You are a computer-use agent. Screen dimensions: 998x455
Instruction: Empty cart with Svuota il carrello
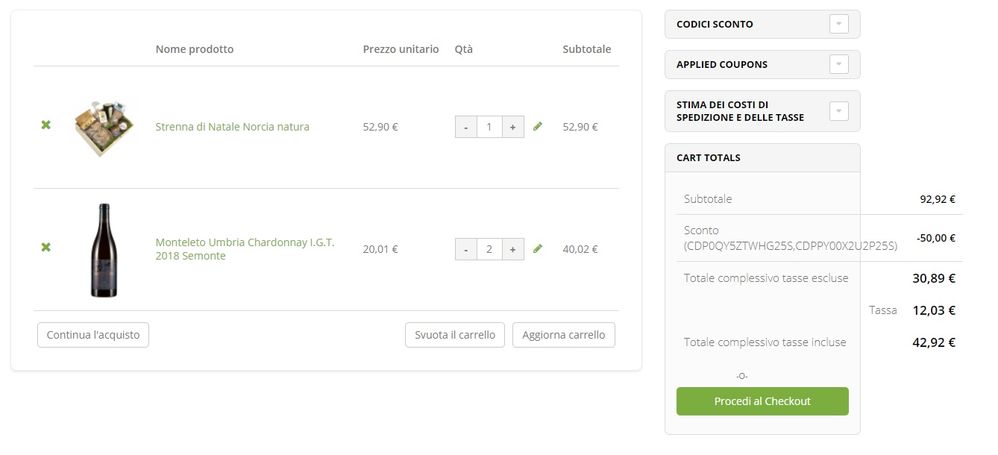pos(455,335)
